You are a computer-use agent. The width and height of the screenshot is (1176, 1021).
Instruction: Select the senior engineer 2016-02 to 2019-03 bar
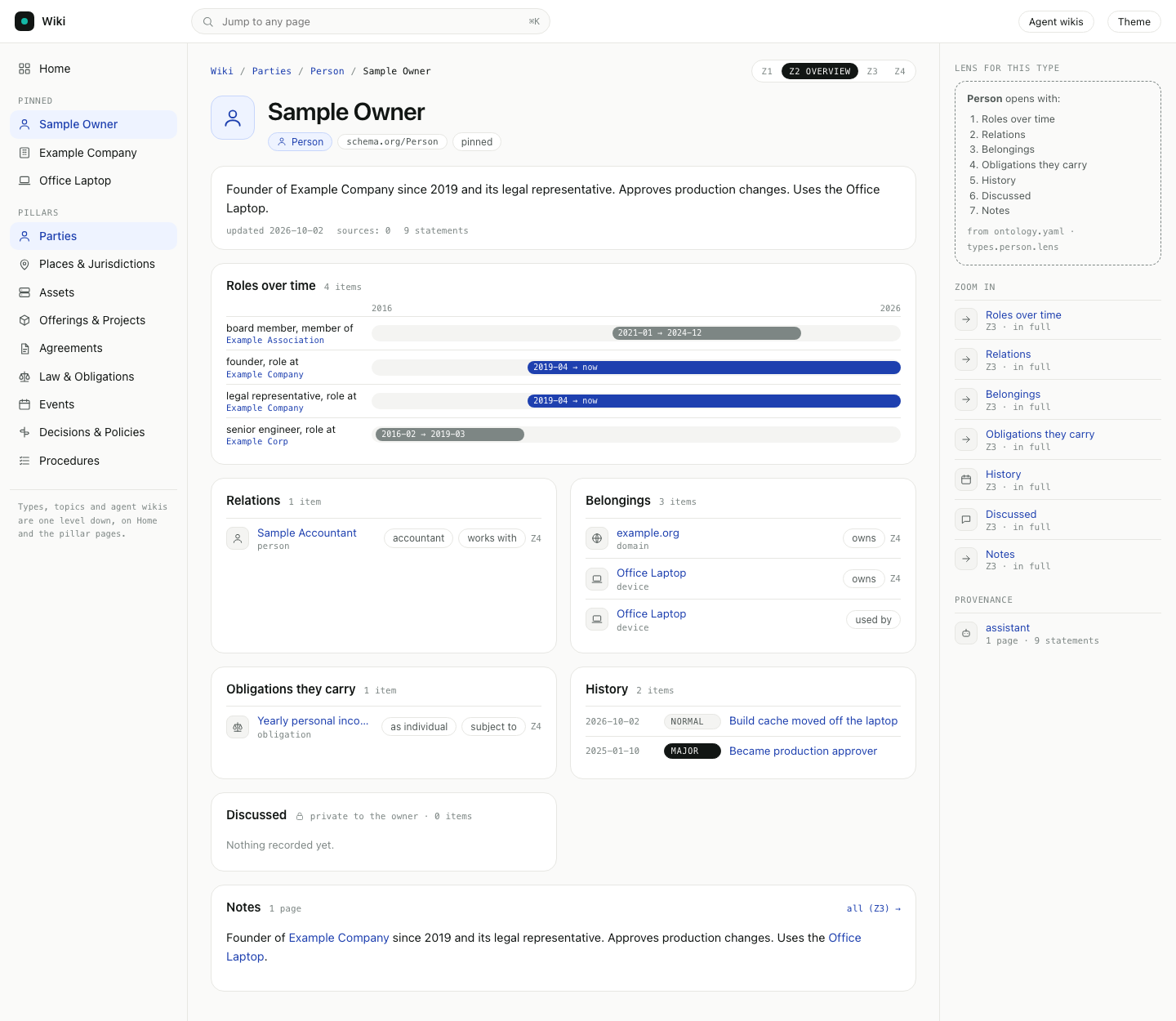pyautogui.click(x=449, y=435)
